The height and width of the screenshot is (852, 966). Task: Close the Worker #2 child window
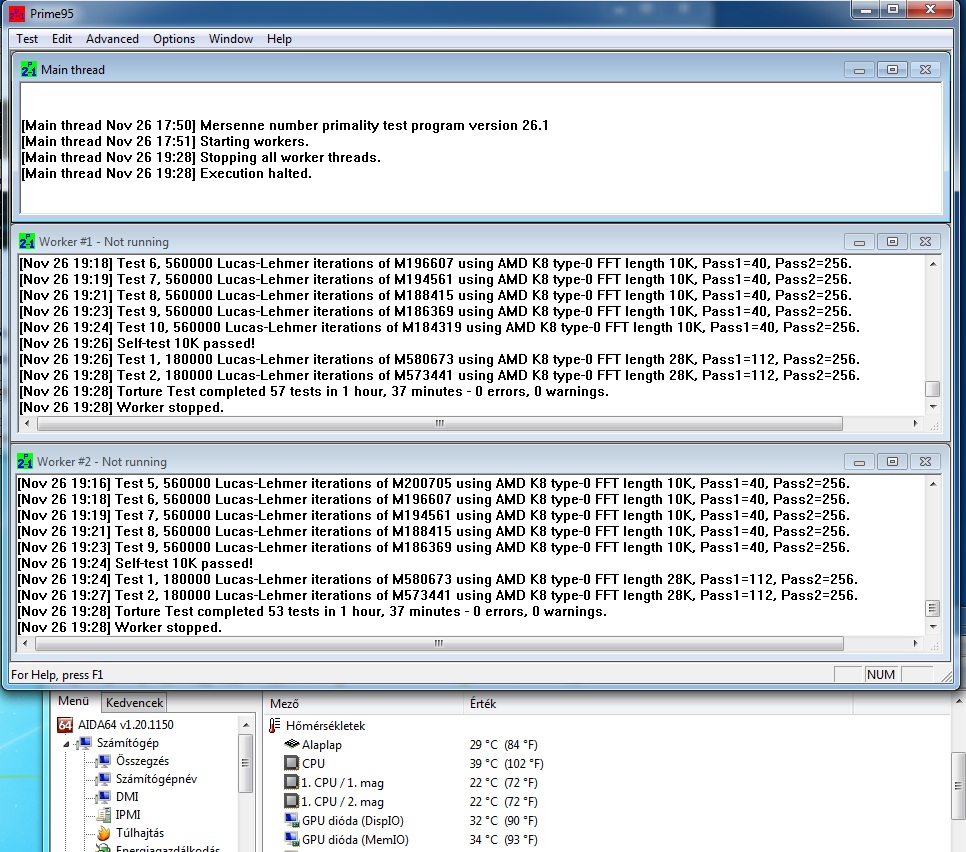pos(925,461)
